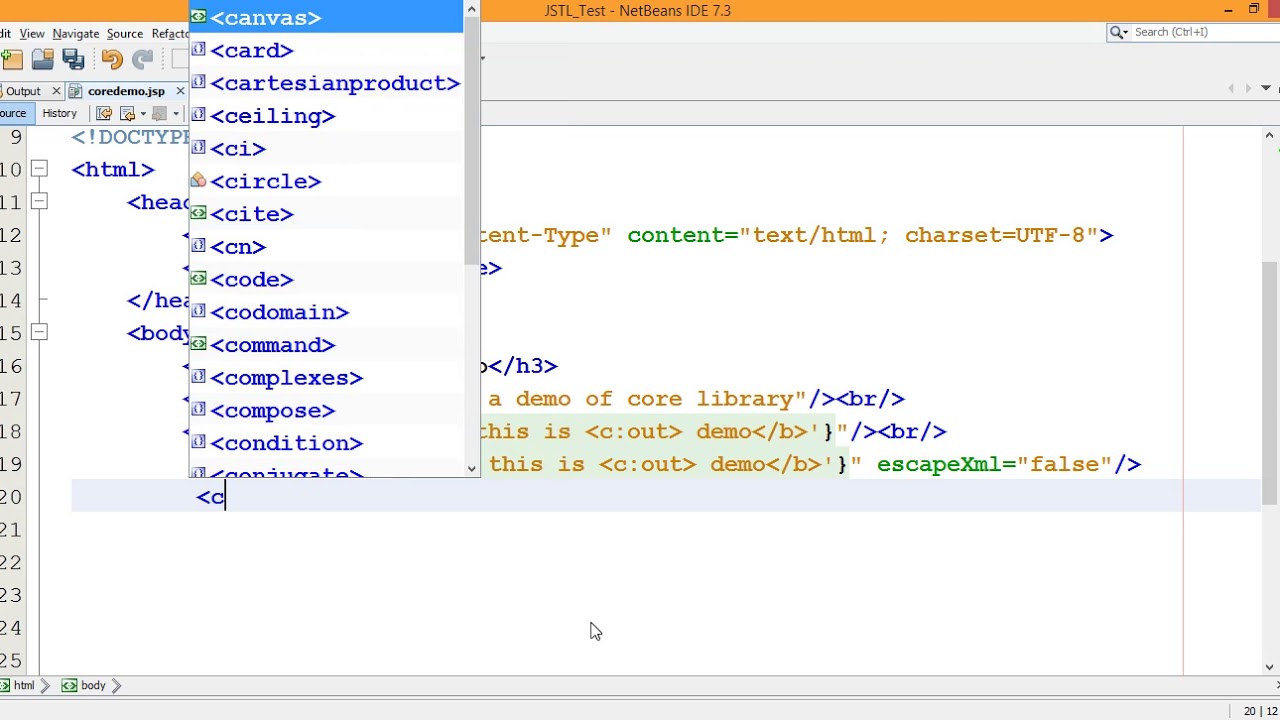This screenshot has width=1280, height=720.
Task: Select the <compose> completion item
Action: click(x=326, y=410)
